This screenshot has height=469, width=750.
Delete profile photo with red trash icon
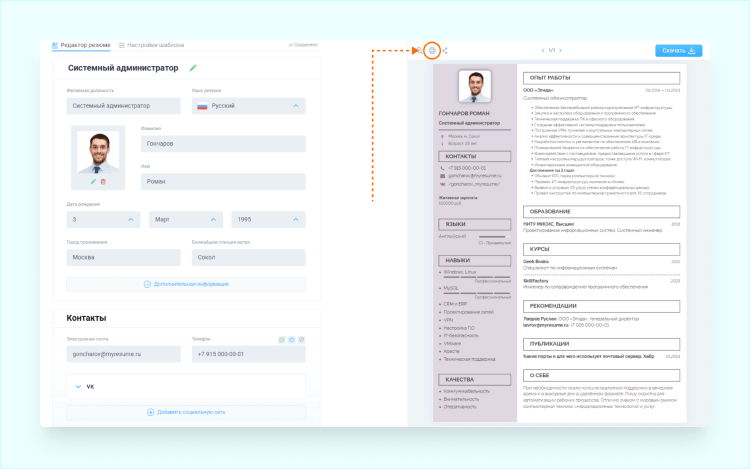click(103, 182)
